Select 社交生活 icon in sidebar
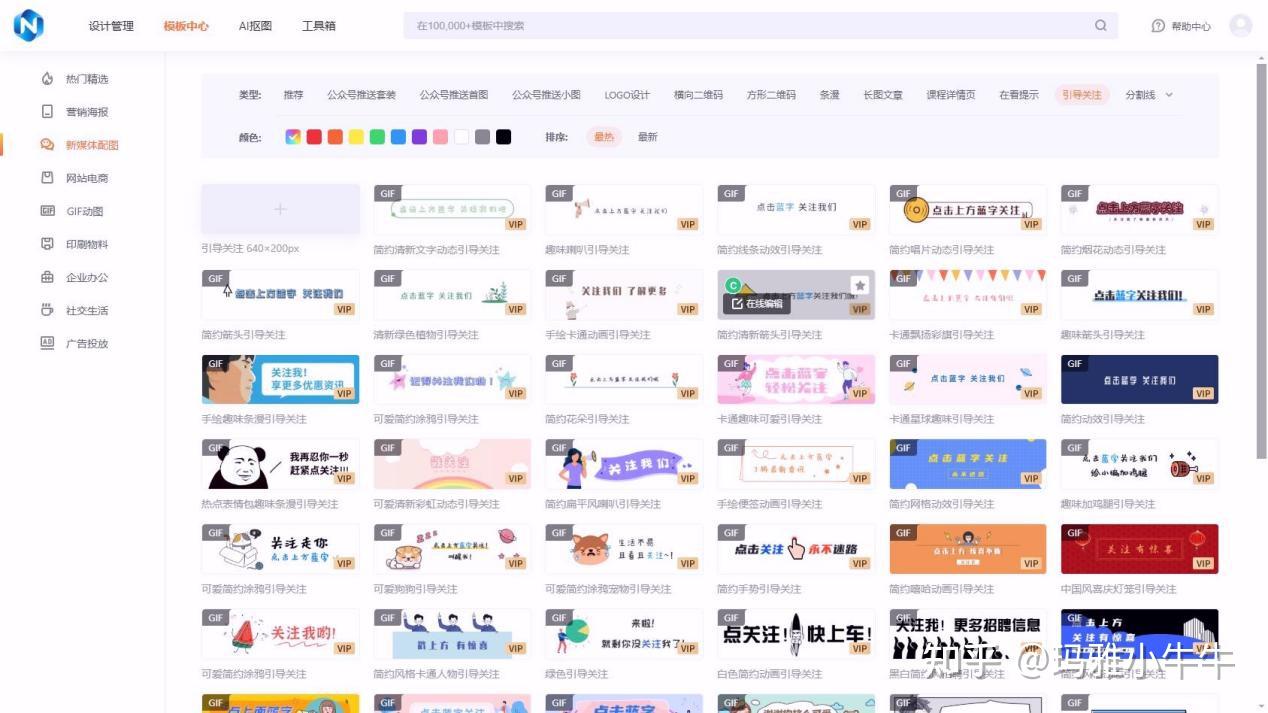Image resolution: width=1268 pixels, height=713 pixels. [x=47, y=310]
